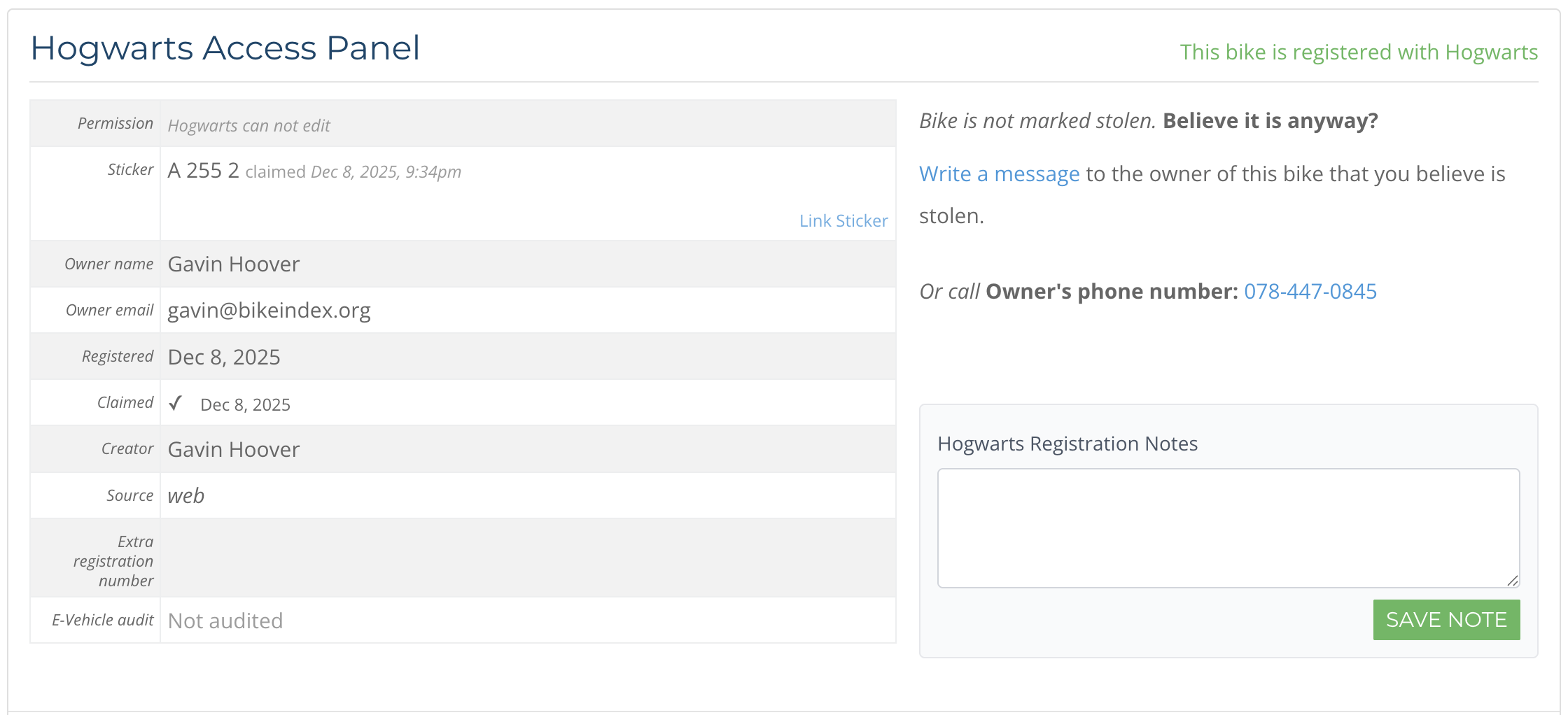This screenshot has height=715, width=1568.
Task: Click the Link Sticker link
Action: pos(843,221)
